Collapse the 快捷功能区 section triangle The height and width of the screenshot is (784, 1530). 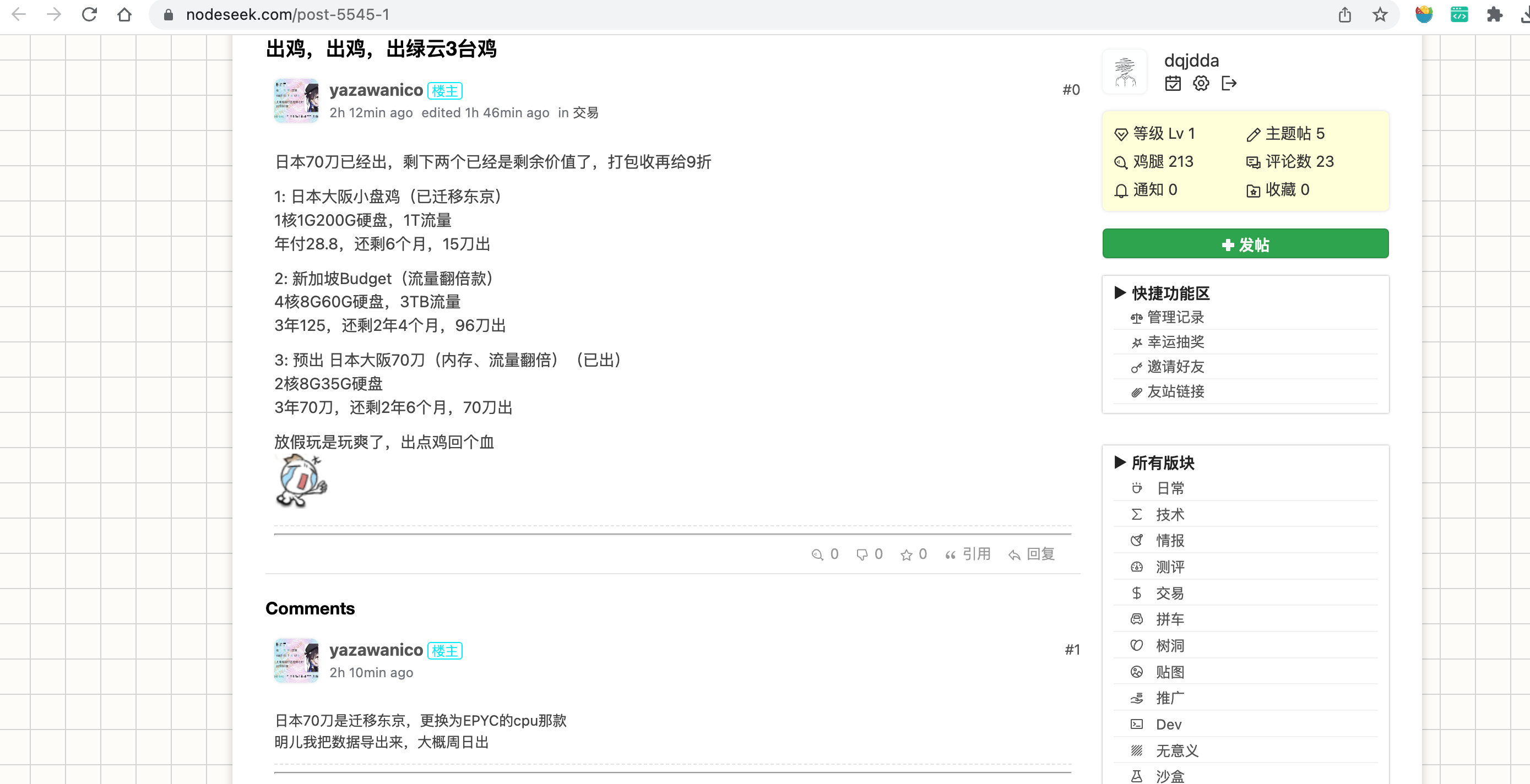tap(1120, 292)
